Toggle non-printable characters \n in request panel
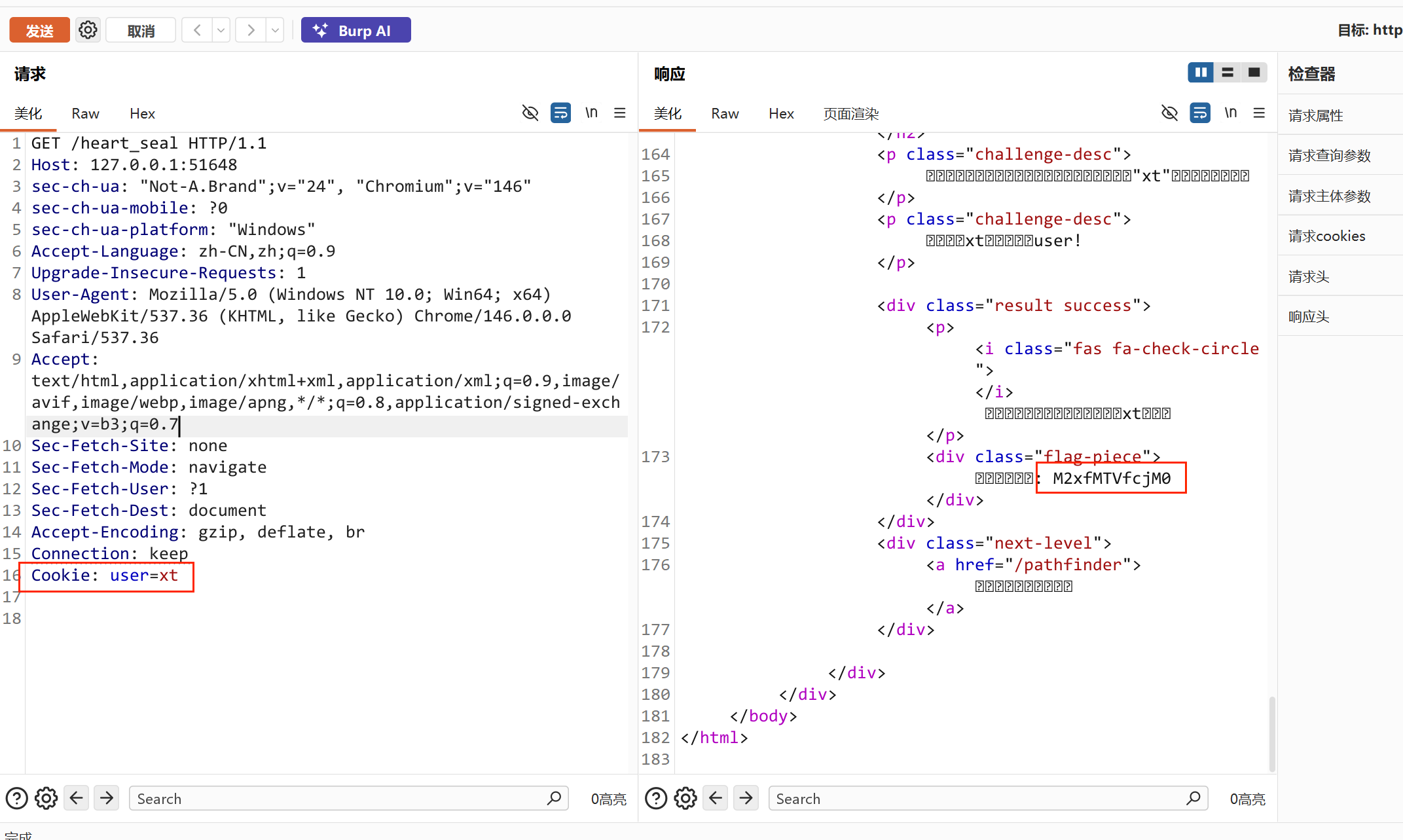1403x840 pixels. [x=591, y=113]
